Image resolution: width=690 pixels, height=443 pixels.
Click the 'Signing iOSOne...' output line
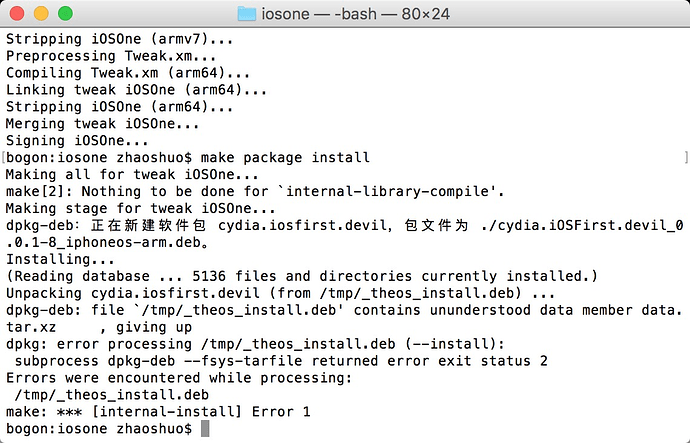77,141
